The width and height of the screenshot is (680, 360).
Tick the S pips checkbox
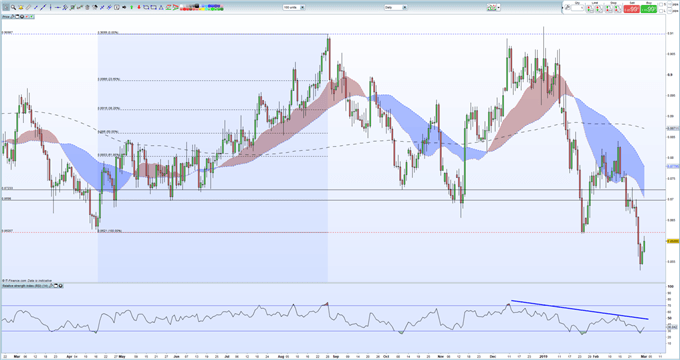click(x=661, y=4)
